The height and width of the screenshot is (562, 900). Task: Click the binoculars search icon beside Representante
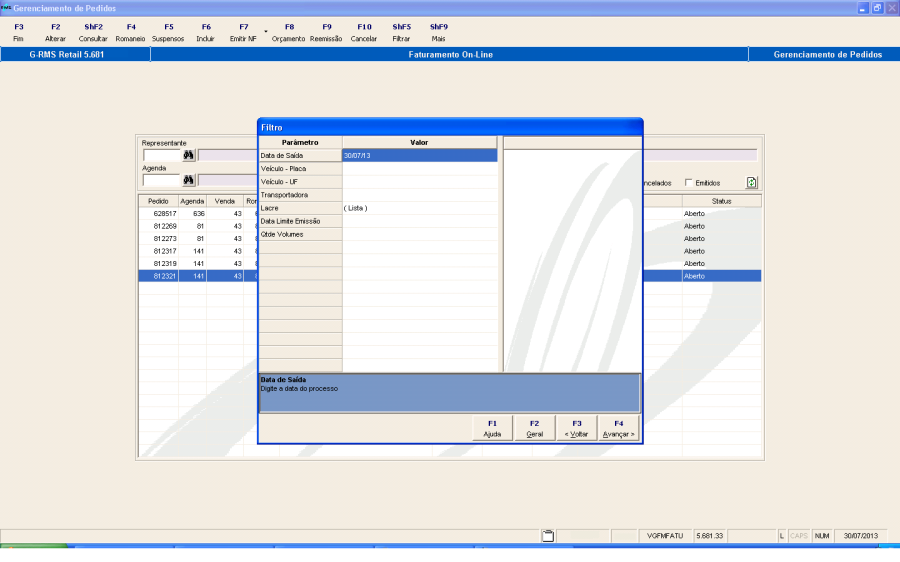[x=189, y=155]
